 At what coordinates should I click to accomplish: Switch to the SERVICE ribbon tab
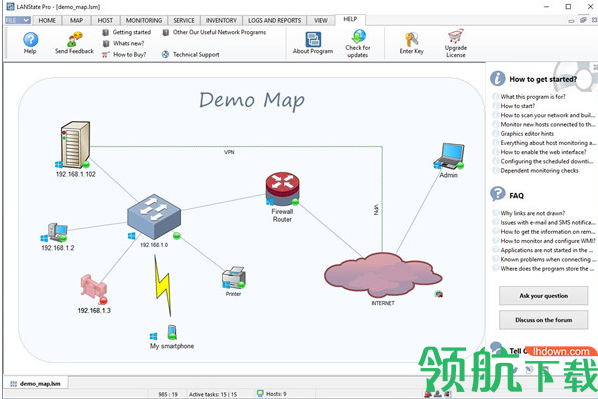(x=184, y=21)
